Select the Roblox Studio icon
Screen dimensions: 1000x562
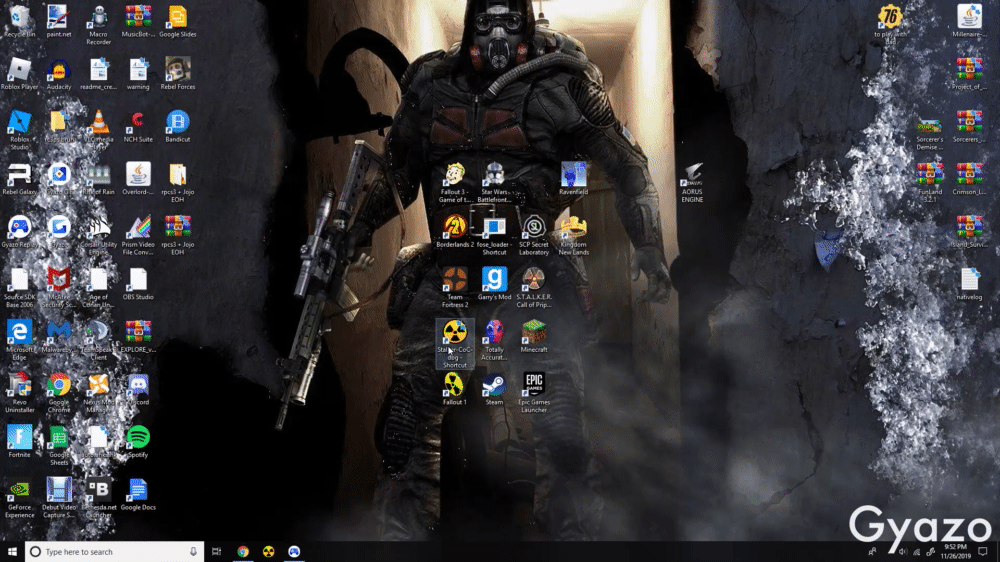click(x=19, y=130)
